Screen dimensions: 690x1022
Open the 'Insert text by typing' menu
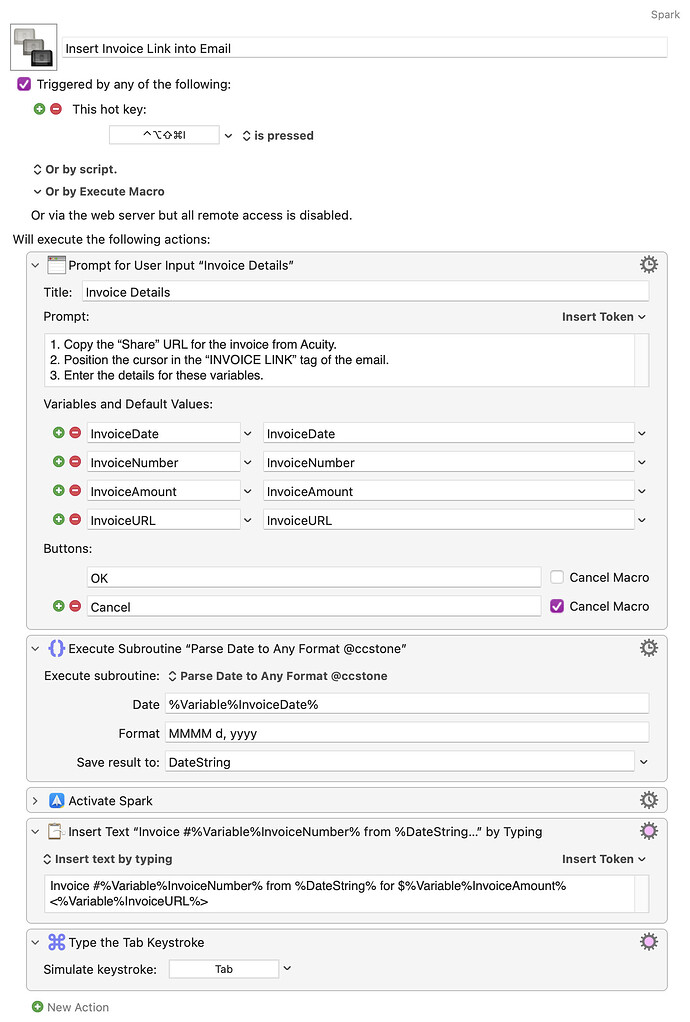108,859
